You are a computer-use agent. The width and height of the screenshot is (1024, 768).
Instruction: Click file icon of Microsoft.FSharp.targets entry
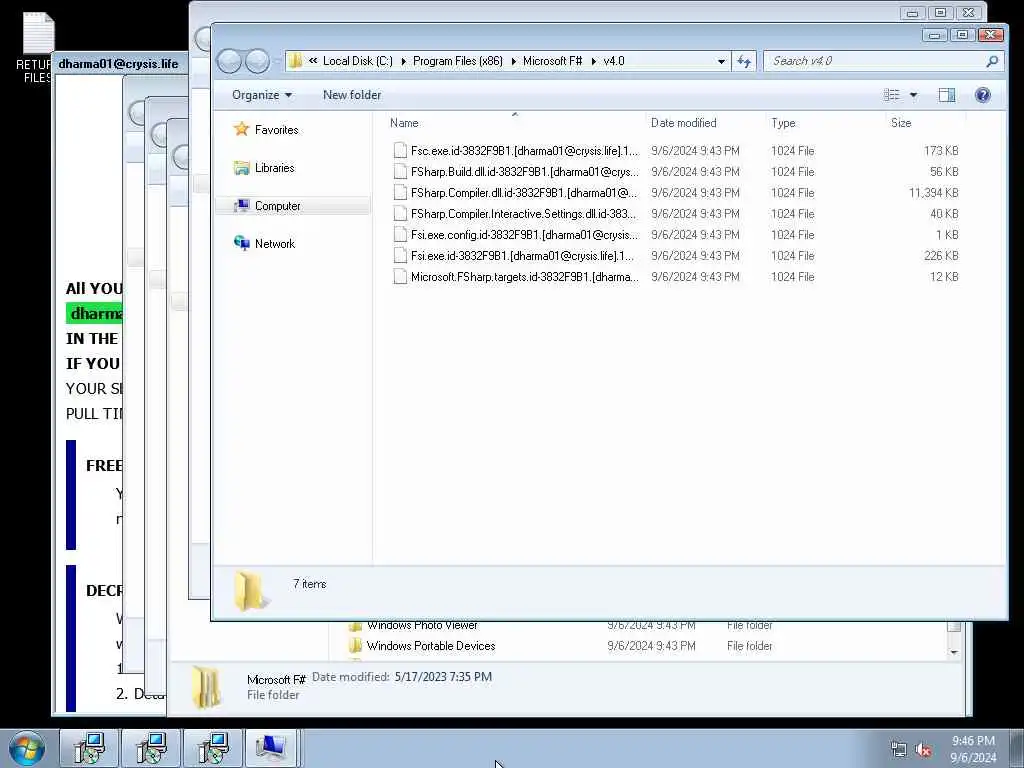click(400, 277)
